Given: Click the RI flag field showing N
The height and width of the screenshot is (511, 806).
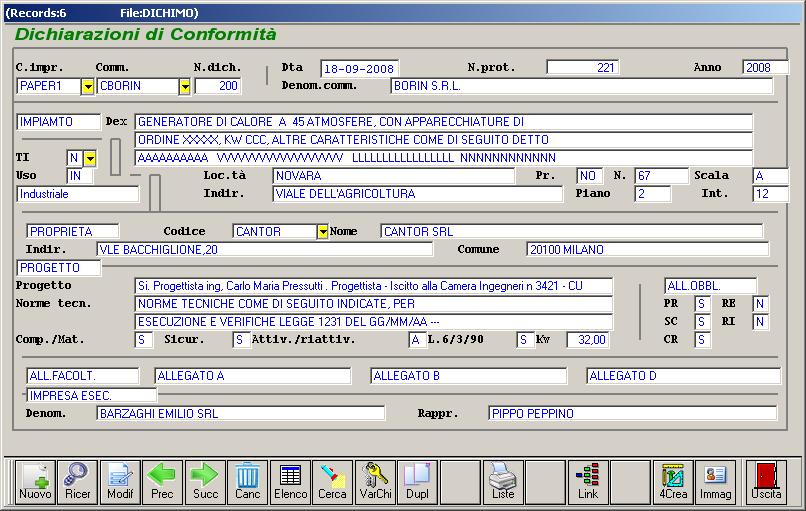Looking at the screenshot, I should [761, 322].
